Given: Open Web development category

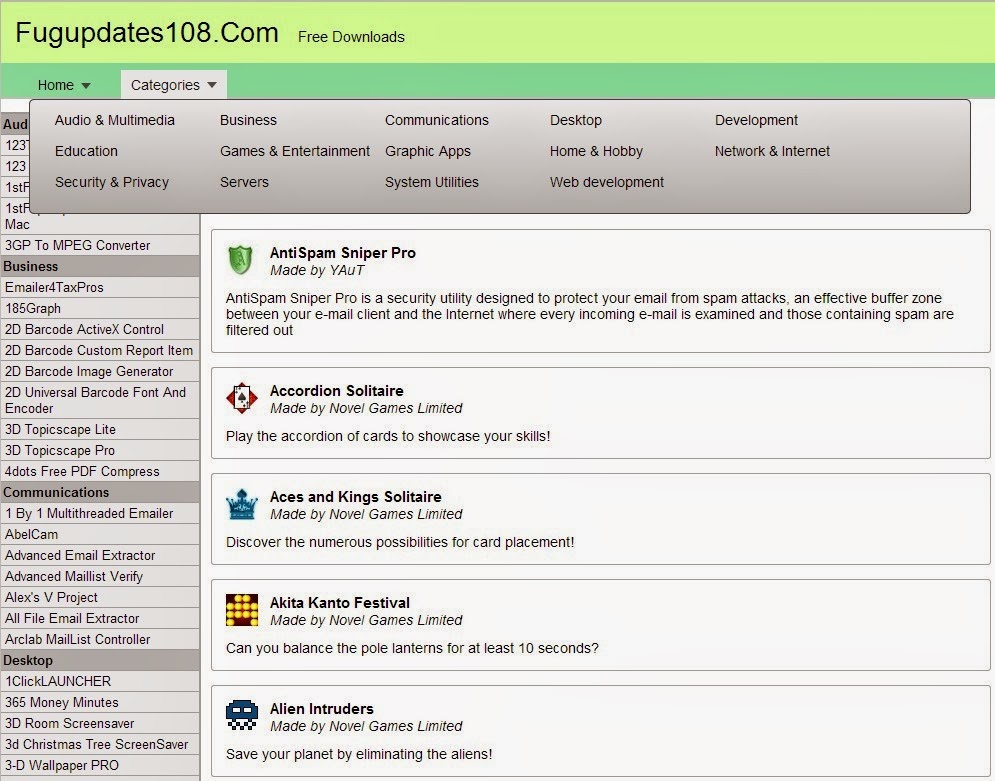Looking at the screenshot, I should 607,182.
